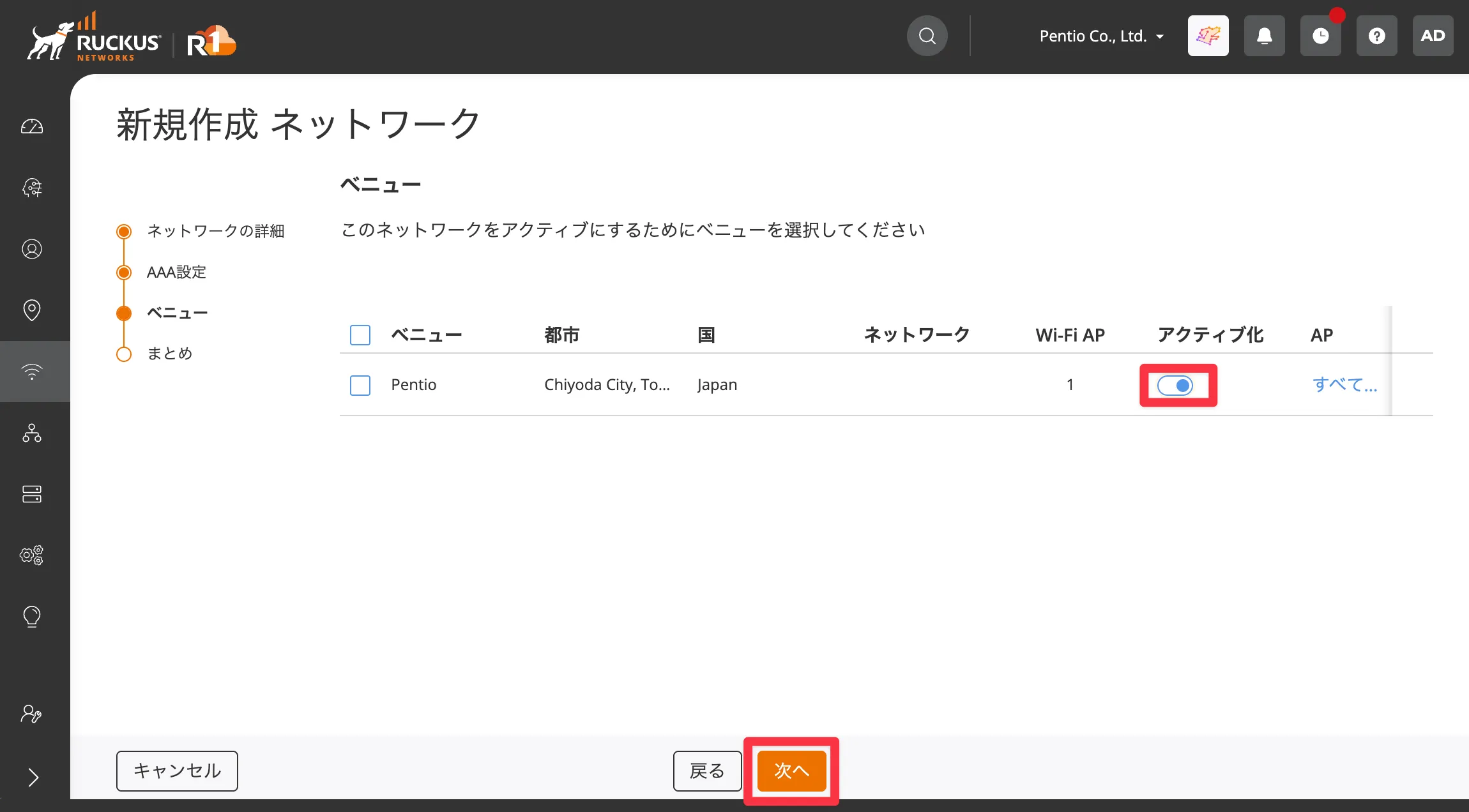Sort by the 都市 column header

tap(562, 335)
